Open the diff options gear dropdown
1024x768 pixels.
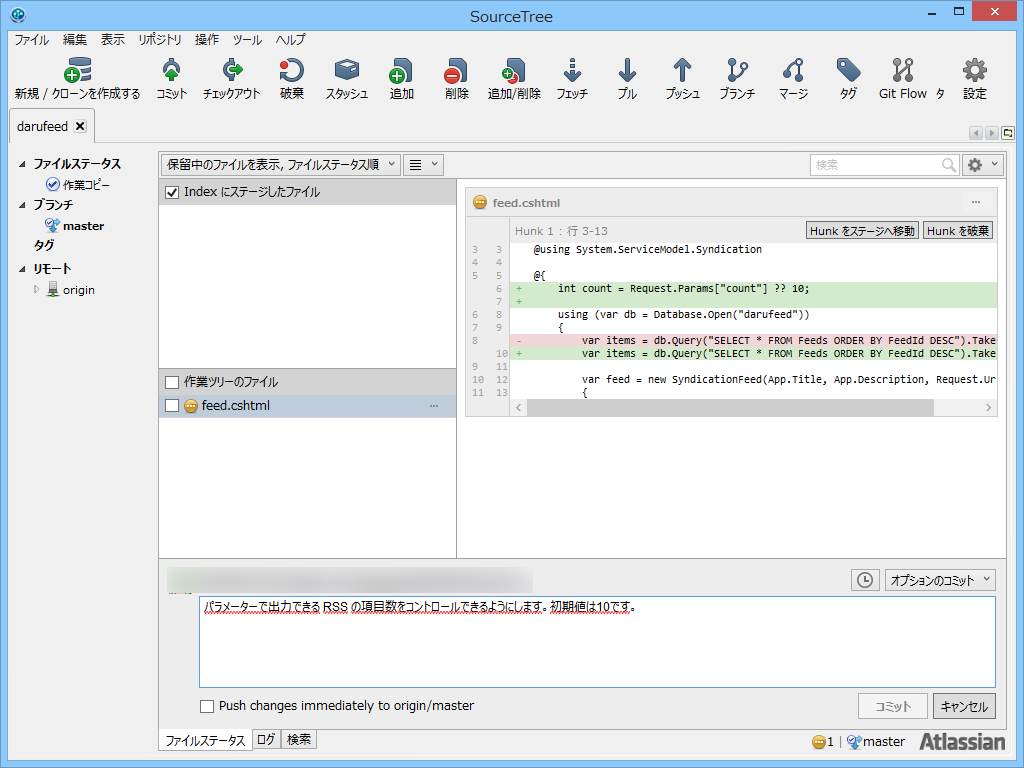[x=982, y=165]
